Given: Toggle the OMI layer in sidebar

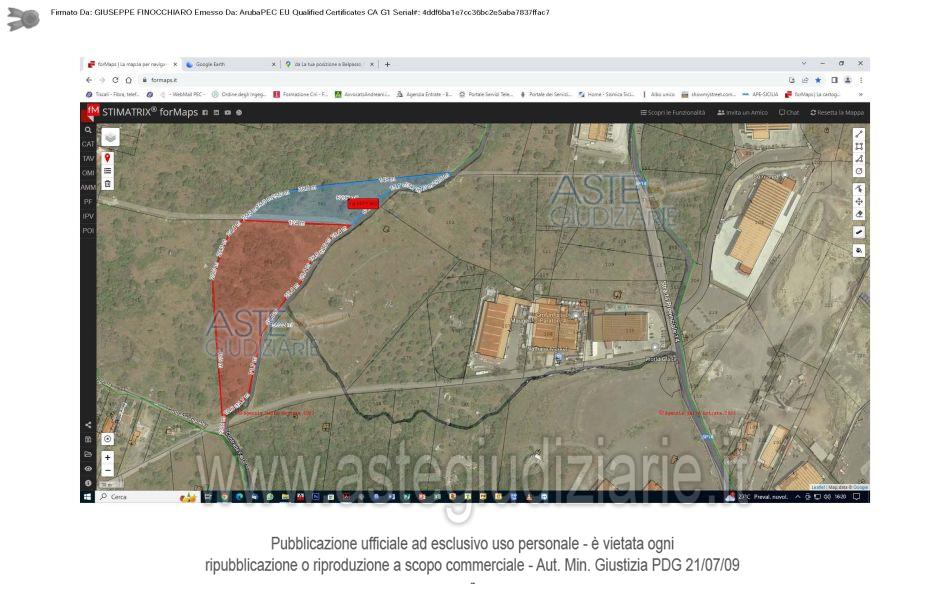Looking at the screenshot, I should tap(88, 173).
